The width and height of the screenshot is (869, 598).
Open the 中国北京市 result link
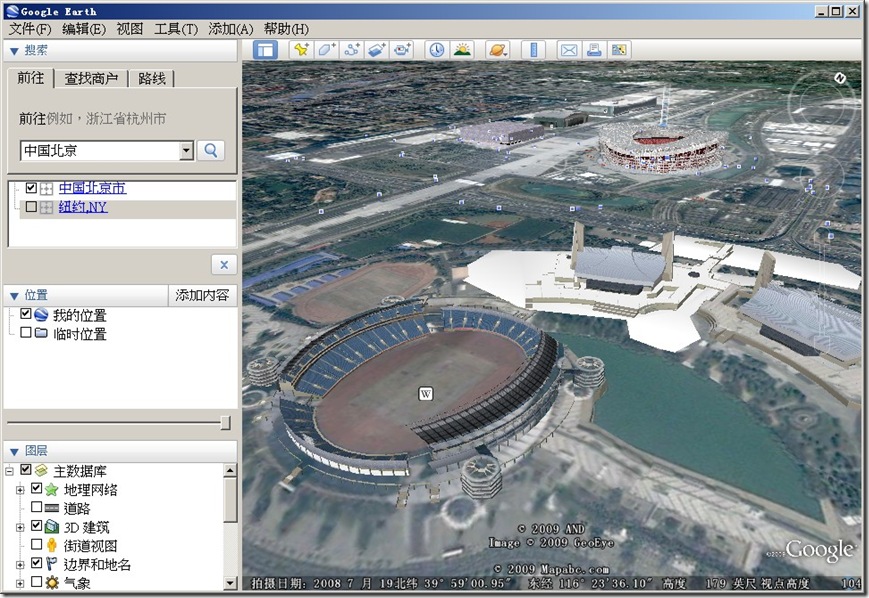93,188
